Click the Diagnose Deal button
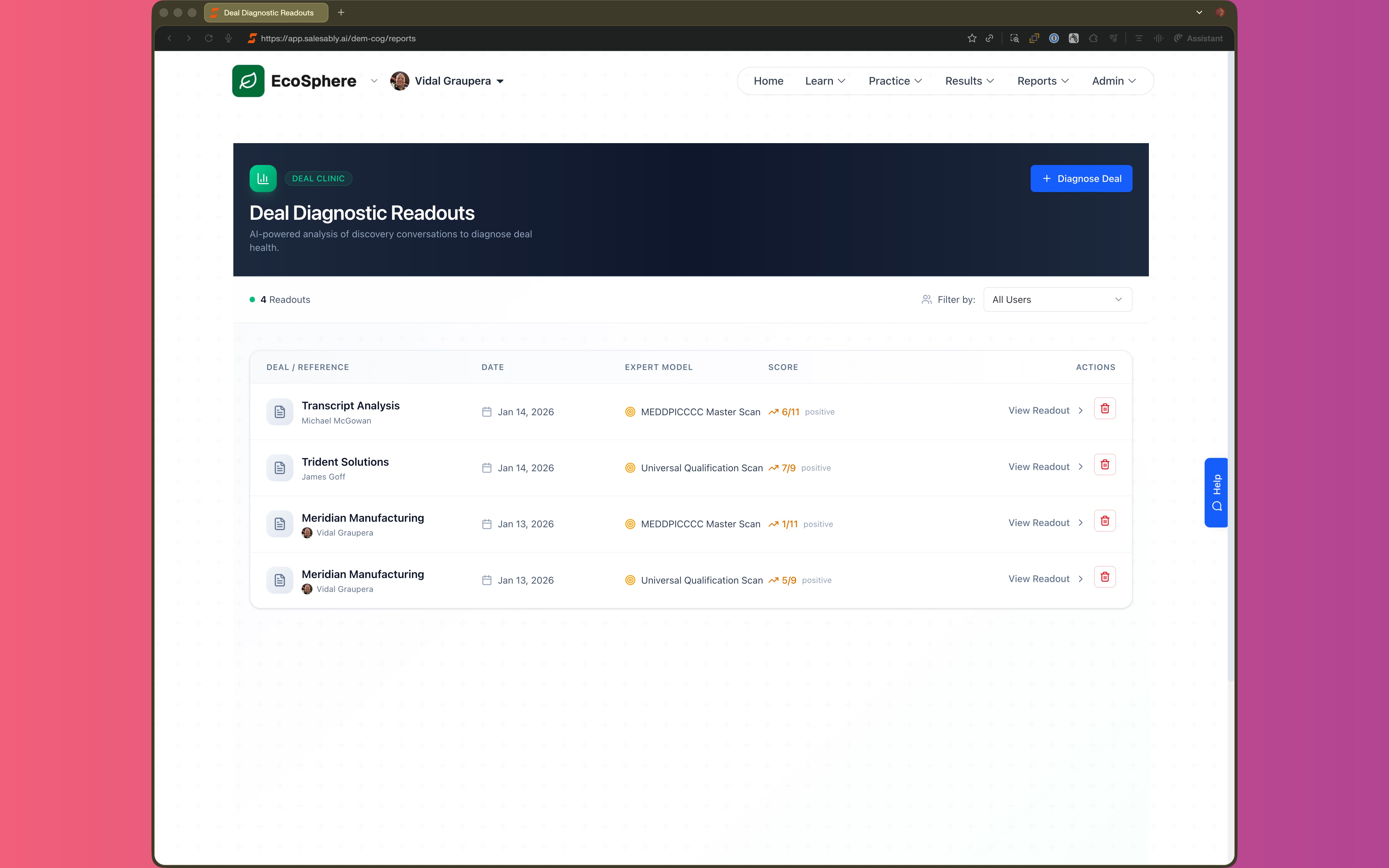 (x=1081, y=179)
